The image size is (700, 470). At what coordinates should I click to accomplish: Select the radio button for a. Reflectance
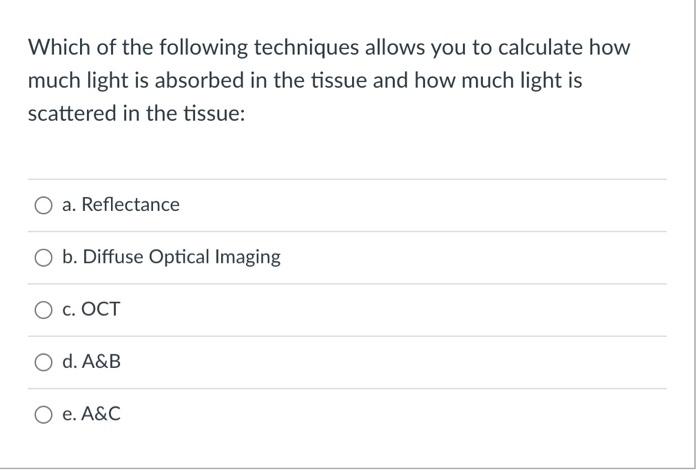(44, 206)
